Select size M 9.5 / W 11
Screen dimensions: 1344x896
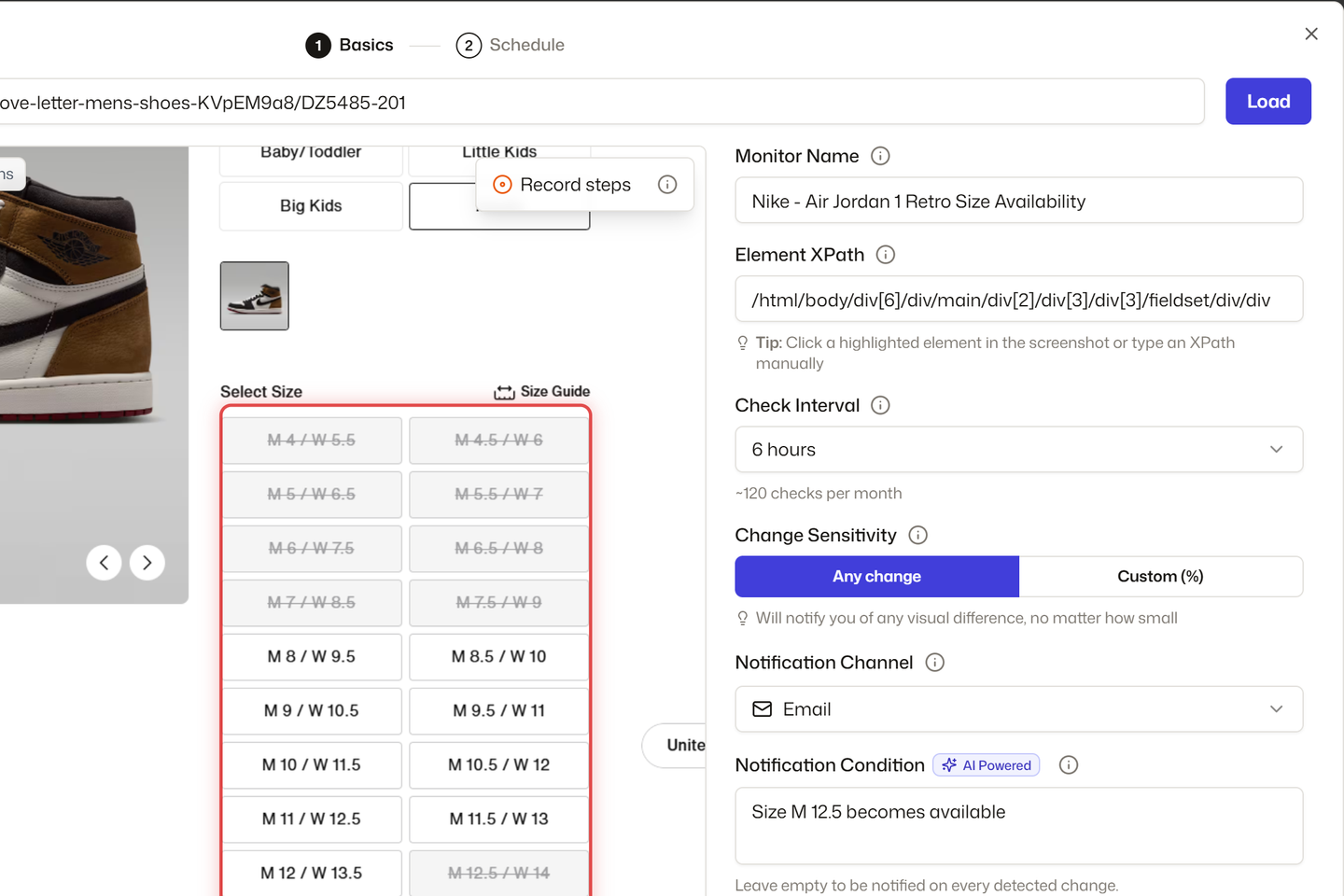(499, 711)
